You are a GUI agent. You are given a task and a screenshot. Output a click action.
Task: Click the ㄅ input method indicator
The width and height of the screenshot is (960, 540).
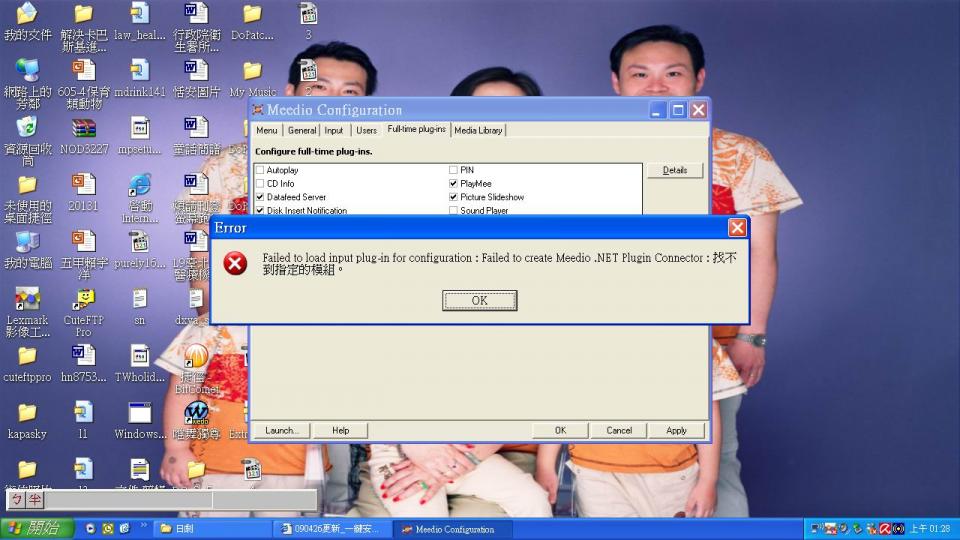[x=17, y=500]
